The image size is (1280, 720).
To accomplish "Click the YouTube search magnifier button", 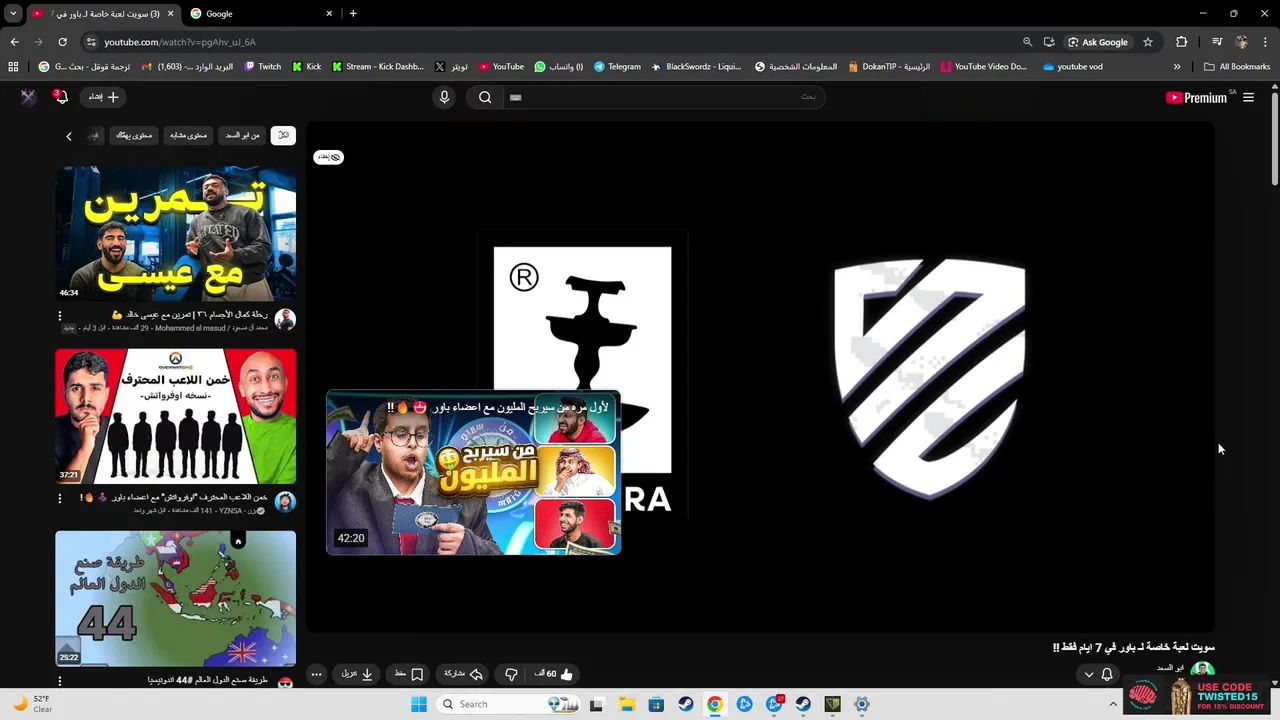I will point(485,97).
